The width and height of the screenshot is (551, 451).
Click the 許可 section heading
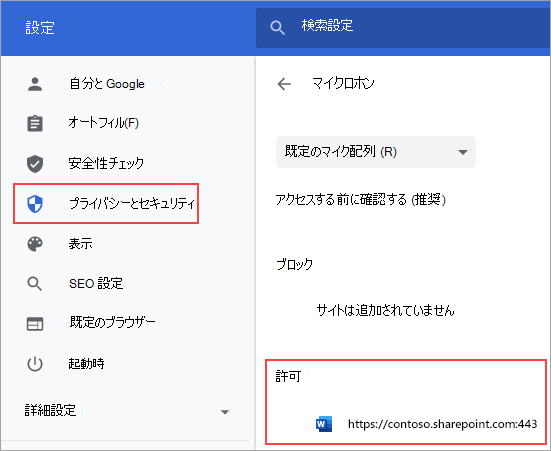point(288,376)
